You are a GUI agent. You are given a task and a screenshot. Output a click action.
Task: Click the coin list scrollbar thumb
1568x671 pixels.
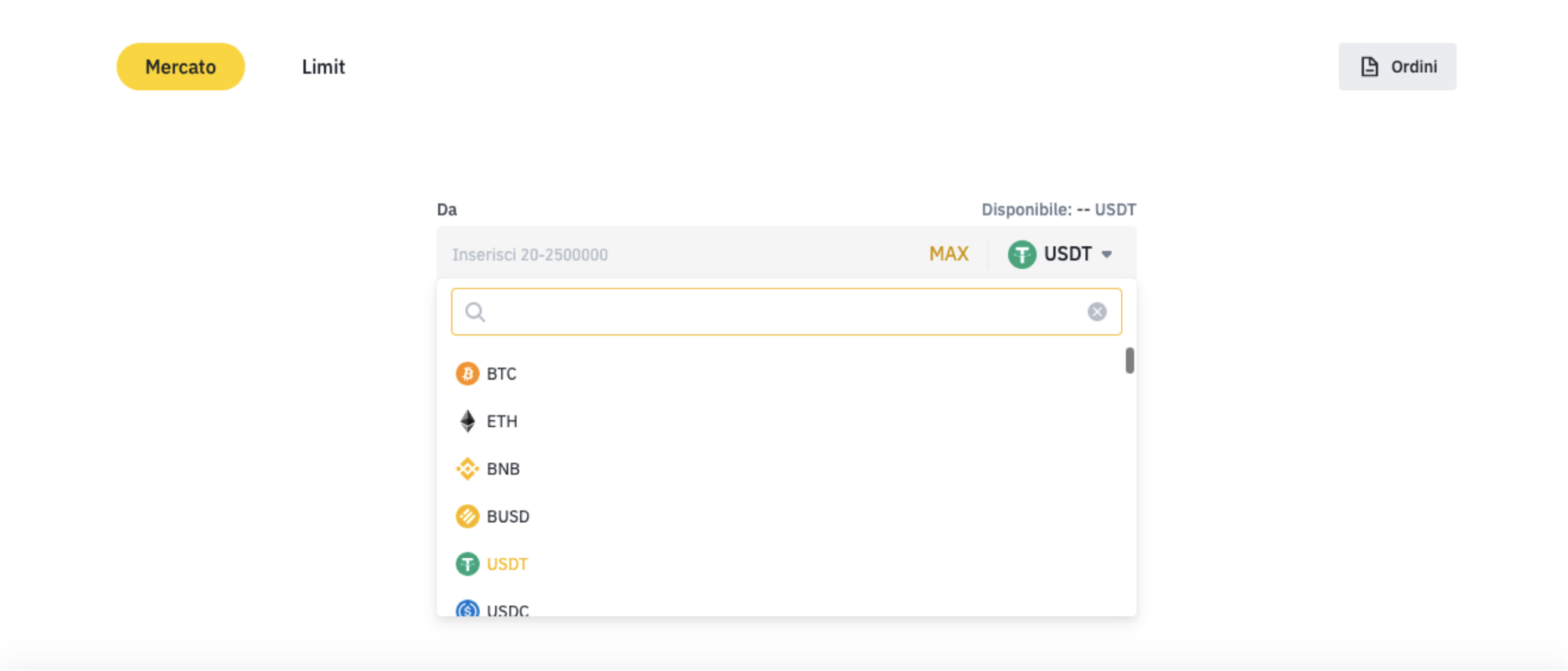tap(1130, 361)
